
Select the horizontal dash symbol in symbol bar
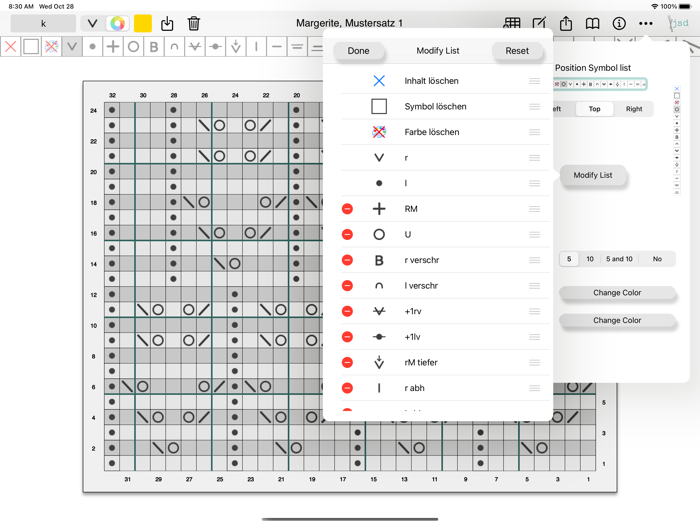[277, 46]
